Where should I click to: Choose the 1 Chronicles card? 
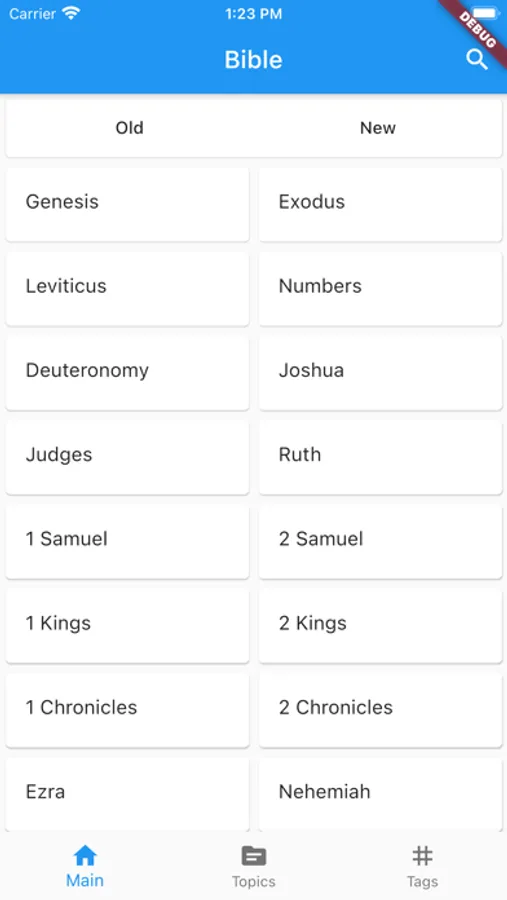click(x=127, y=711)
